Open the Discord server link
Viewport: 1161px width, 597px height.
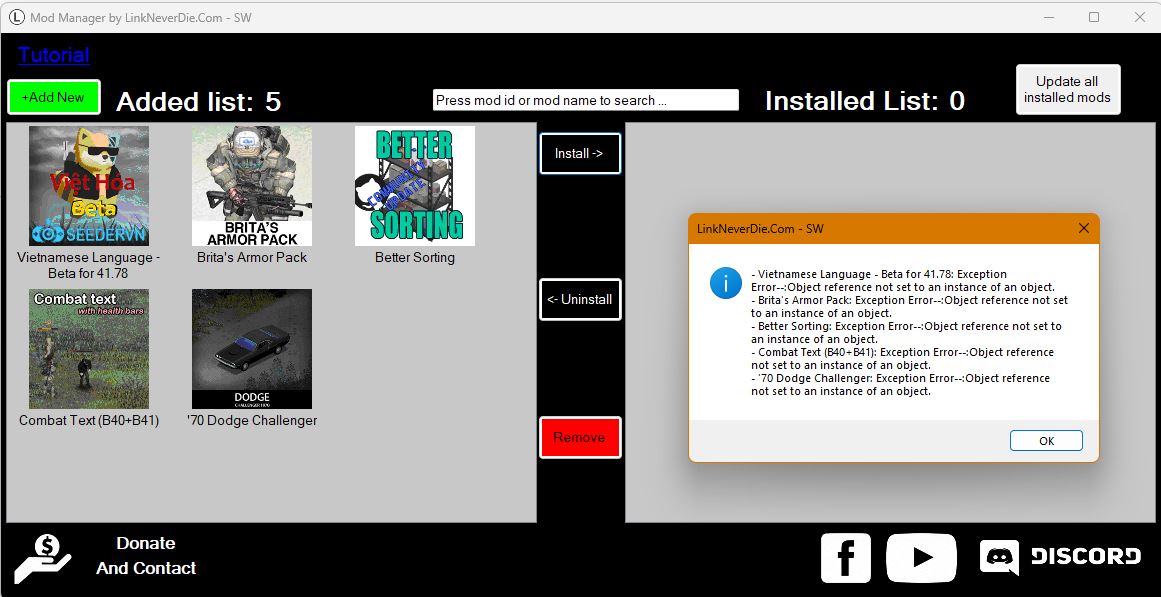click(x=1060, y=557)
